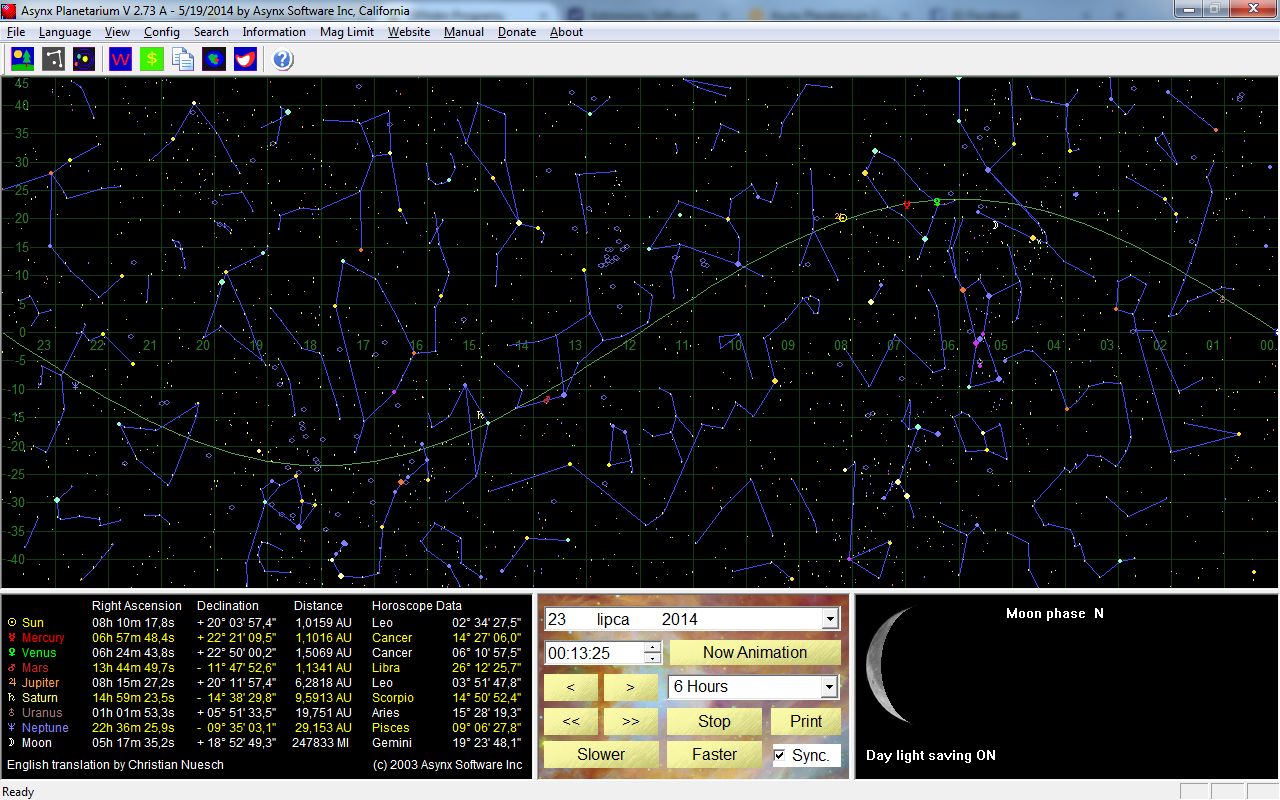Open help with the question mark icon

tap(282, 59)
